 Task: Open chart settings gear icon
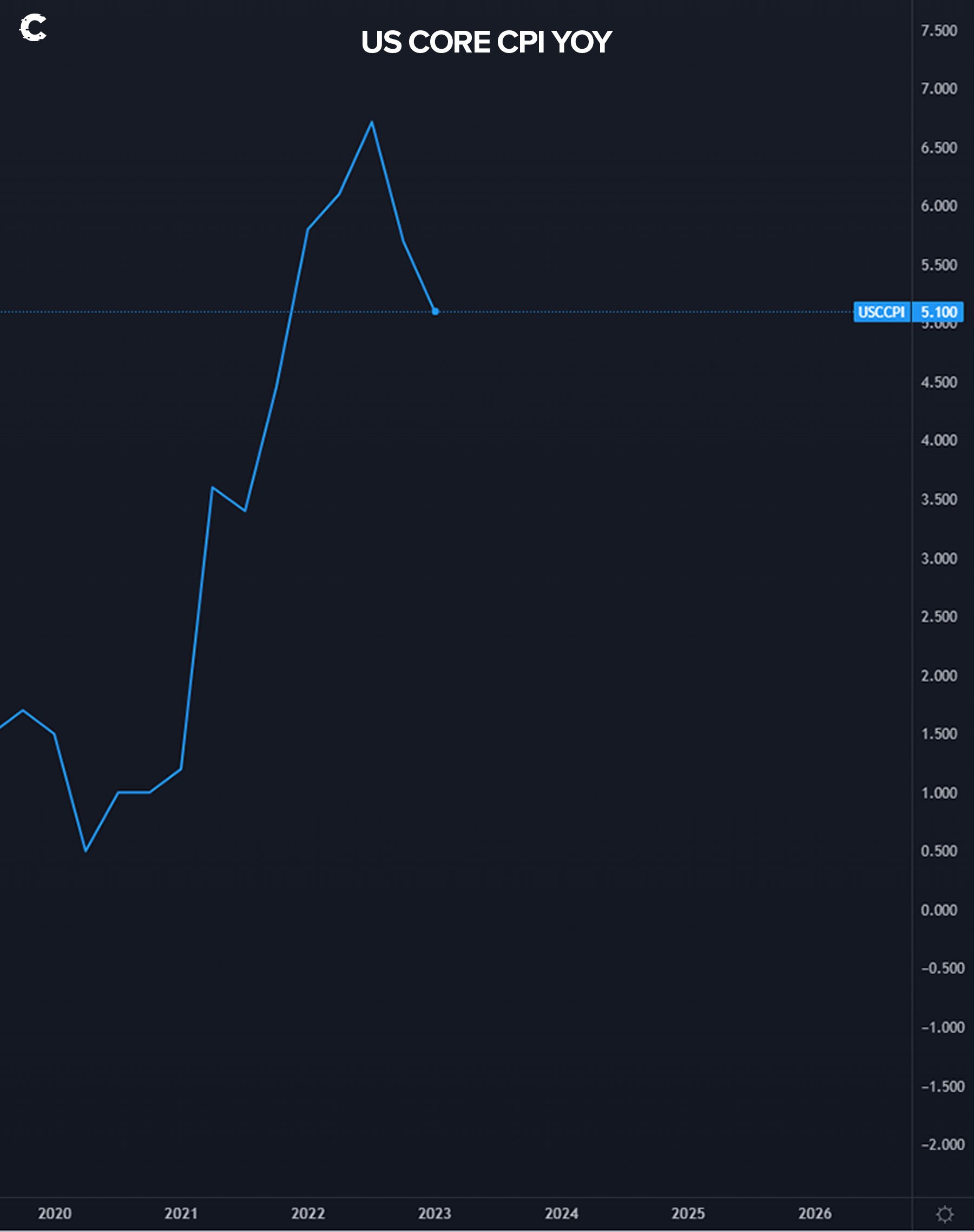click(944, 1214)
